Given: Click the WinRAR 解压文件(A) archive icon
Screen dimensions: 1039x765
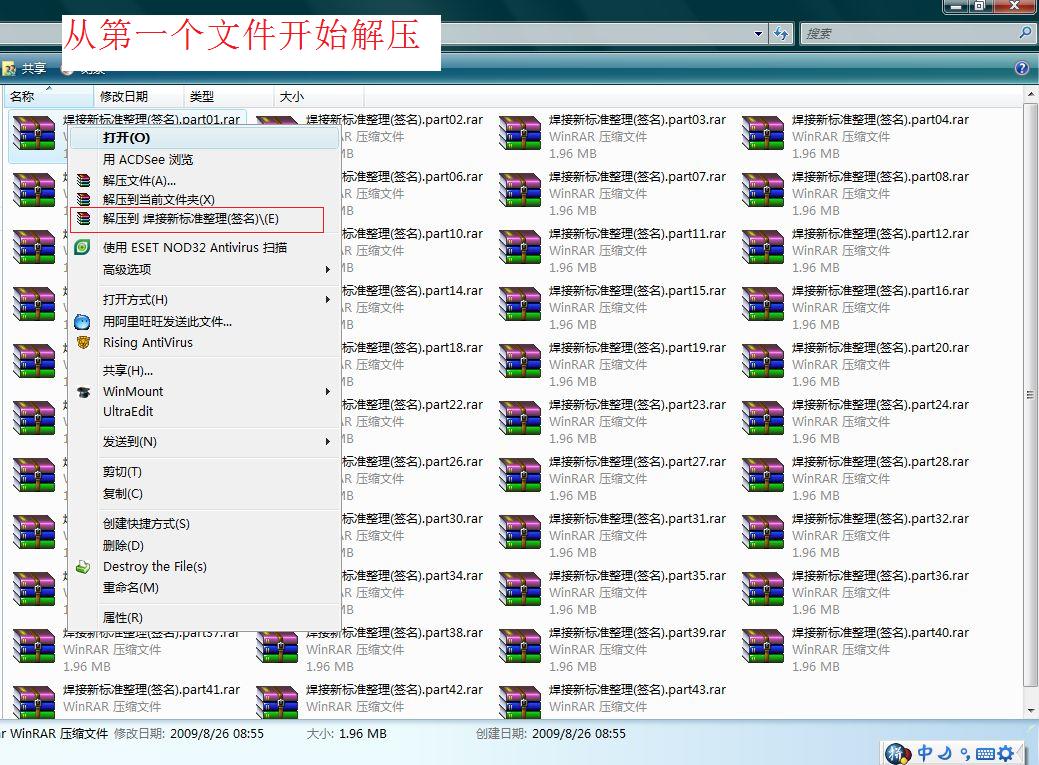Looking at the screenshot, I should [84, 181].
